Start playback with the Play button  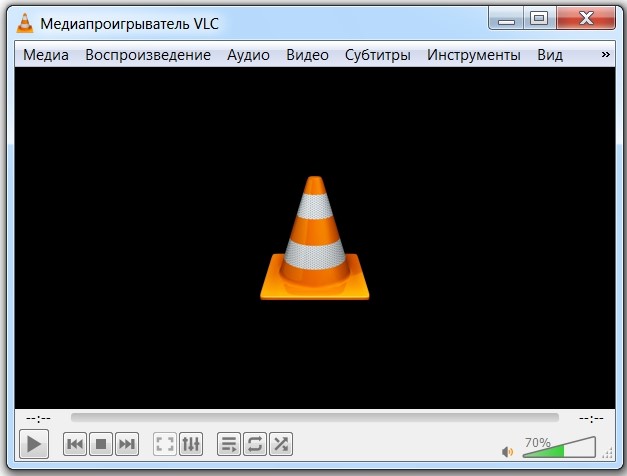click(x=34, y=444)
